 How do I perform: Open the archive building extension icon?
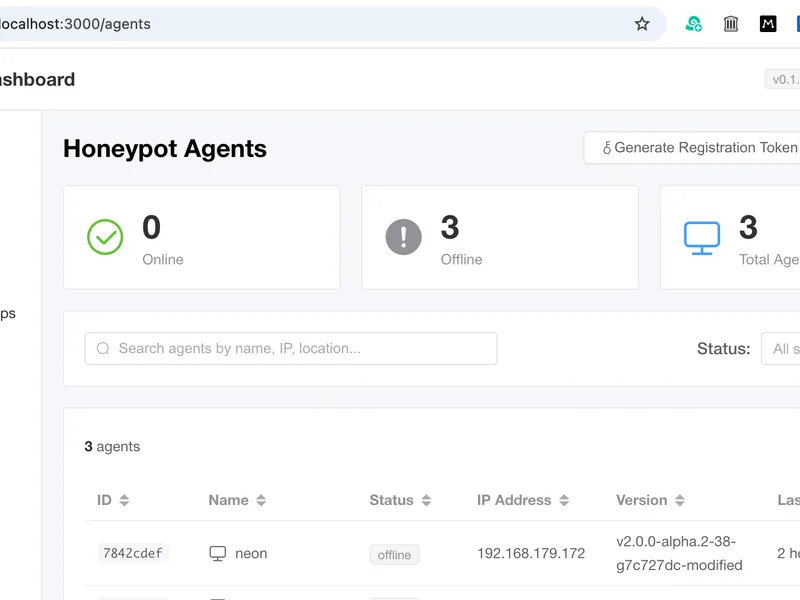731,23
